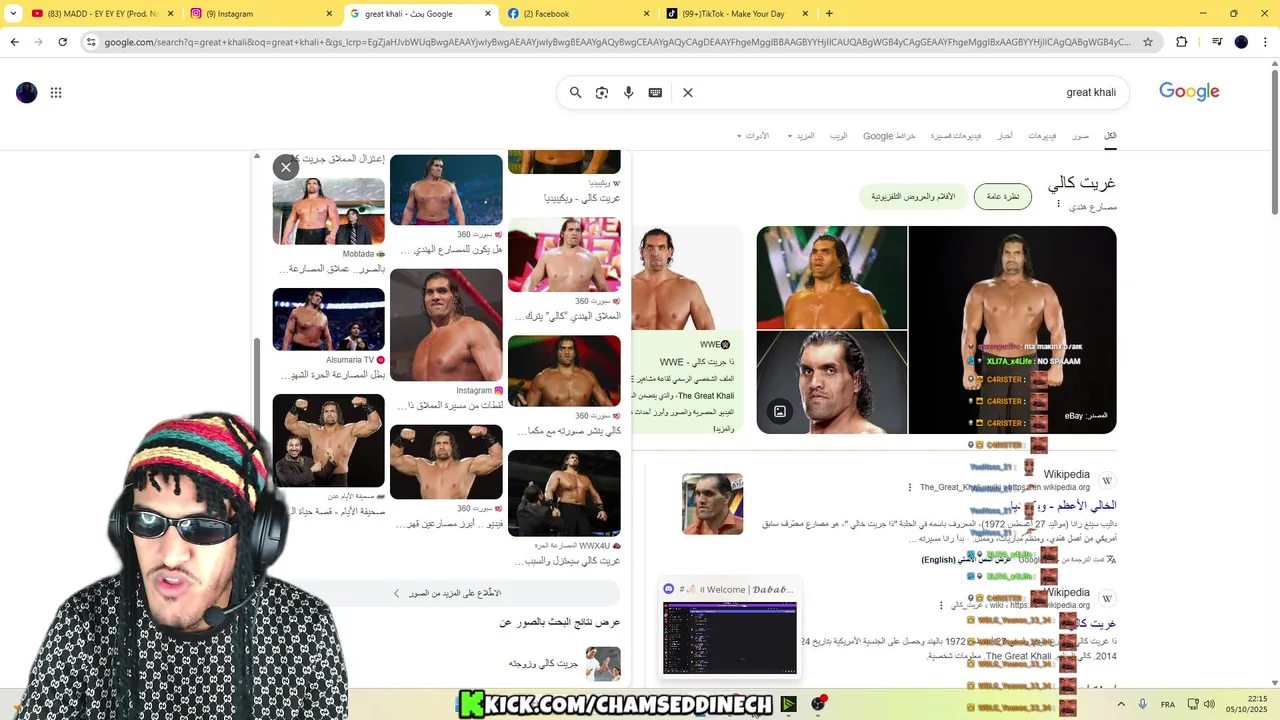This screenshot has width=1280, height=720.
Task: Select the صور images filter tab
Action: 1080,136
